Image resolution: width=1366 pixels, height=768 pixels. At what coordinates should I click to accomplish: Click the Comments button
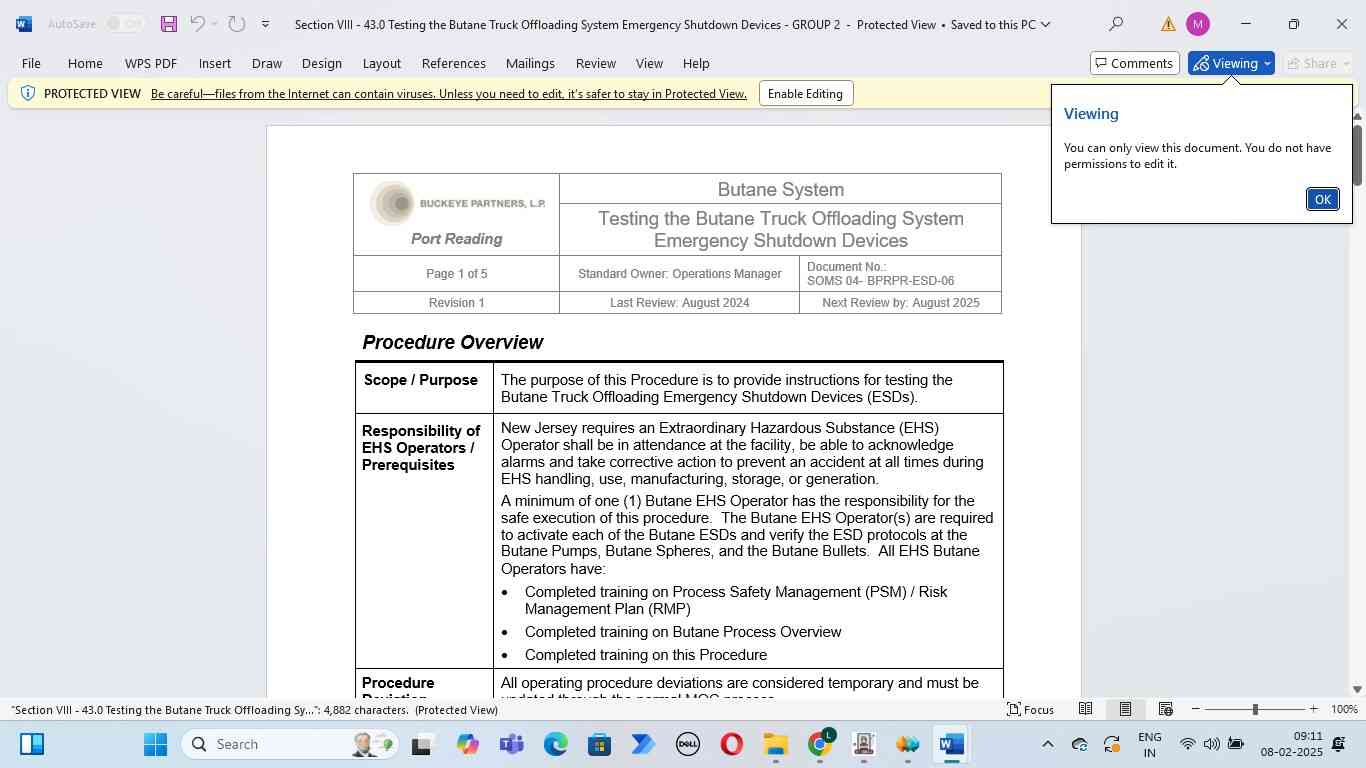tap(1134, 63)
